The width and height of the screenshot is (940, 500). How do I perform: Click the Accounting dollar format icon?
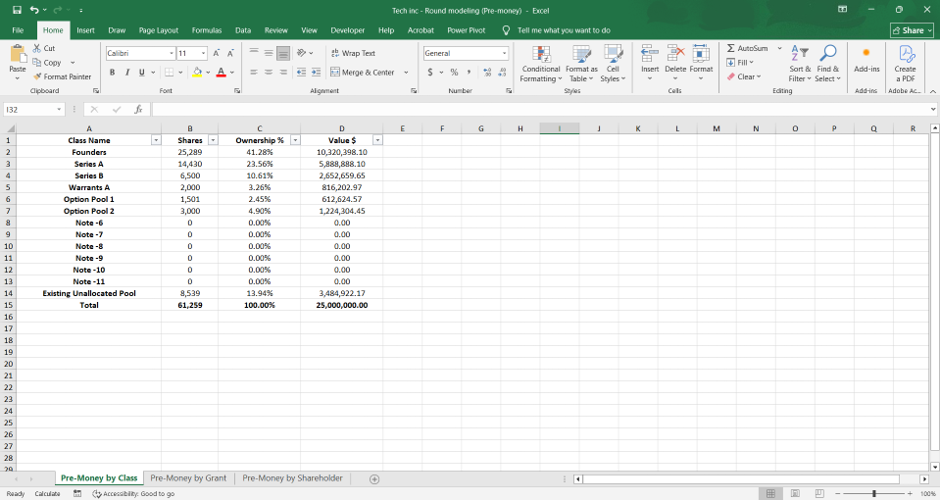(x=430, y=72)
